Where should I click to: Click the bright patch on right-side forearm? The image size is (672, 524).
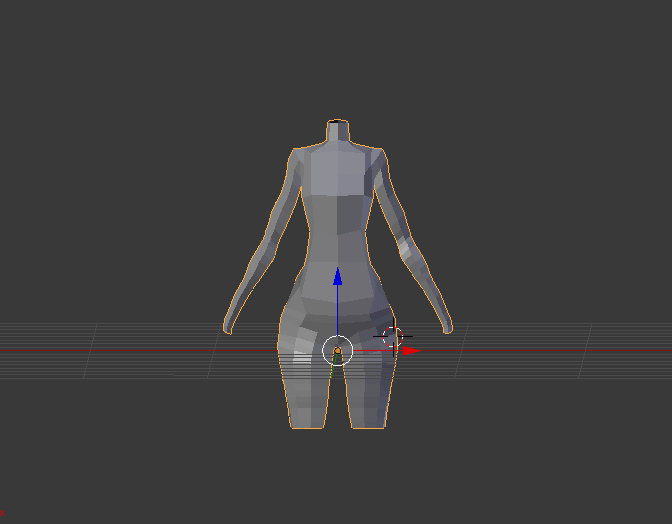[405, 246]
